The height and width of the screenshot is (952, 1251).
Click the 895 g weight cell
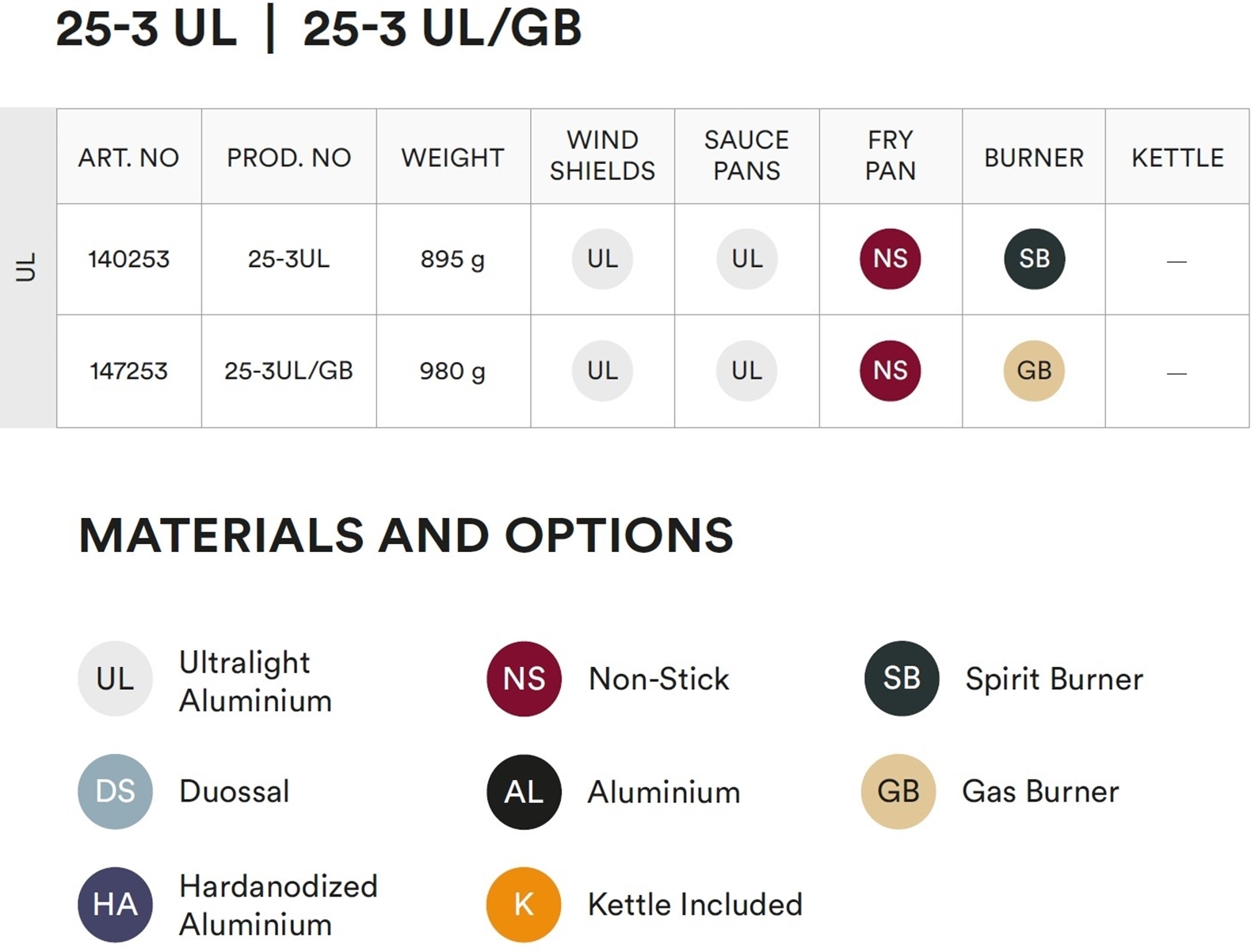pos(452,259)
